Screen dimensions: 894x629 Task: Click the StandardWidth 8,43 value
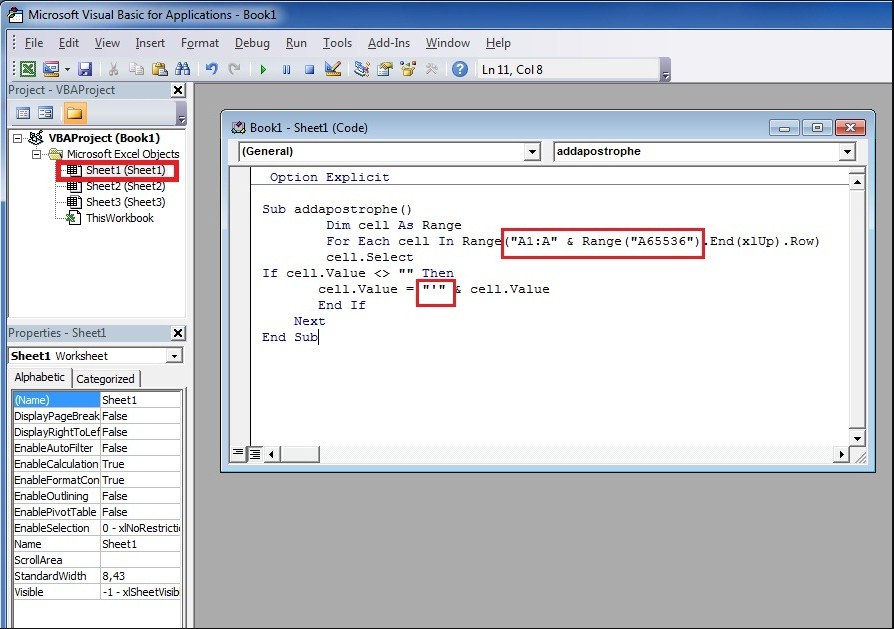click(141, 576)
